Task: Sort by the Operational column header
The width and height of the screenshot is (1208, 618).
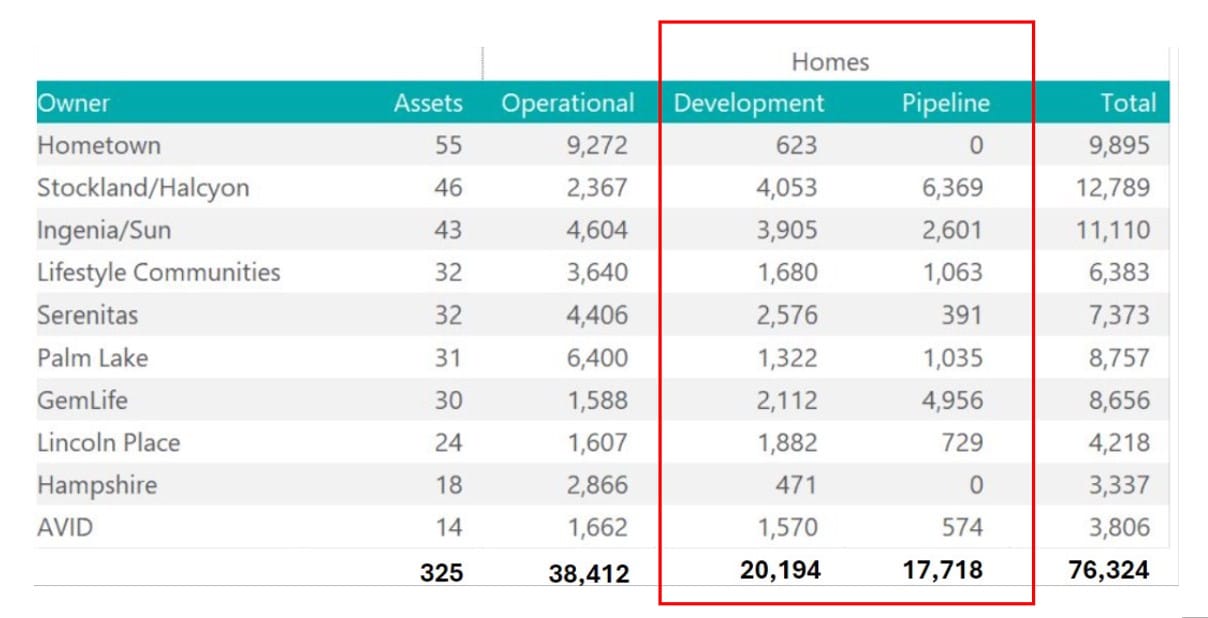Action: click(x=569, y=102)
